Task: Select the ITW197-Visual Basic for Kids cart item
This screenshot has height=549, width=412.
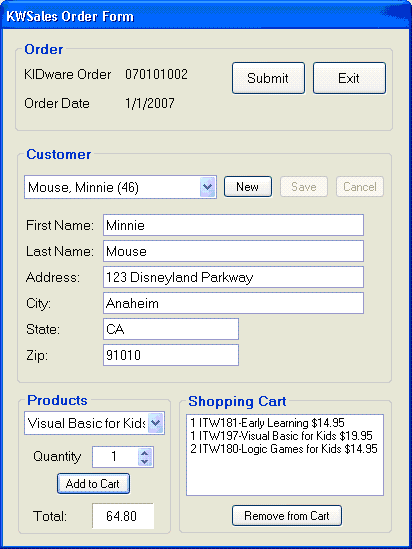Action: (x=281, y=436)
